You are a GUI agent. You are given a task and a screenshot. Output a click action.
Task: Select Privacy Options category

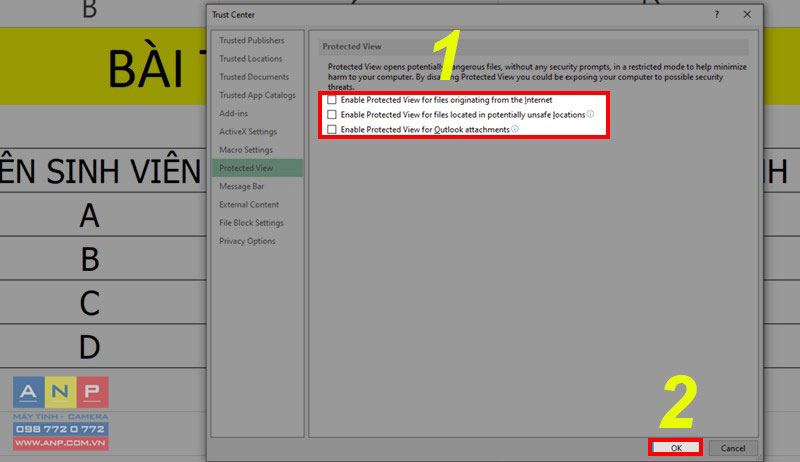(x=258, y=241)
